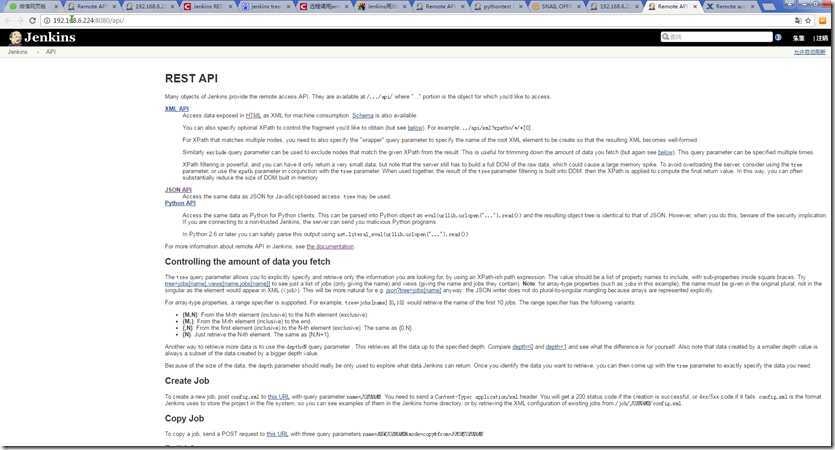The height and width of the screenshot is (450, 835).
Task: Click the help icon beside Jenkins search box
Action: coord(778,37)
